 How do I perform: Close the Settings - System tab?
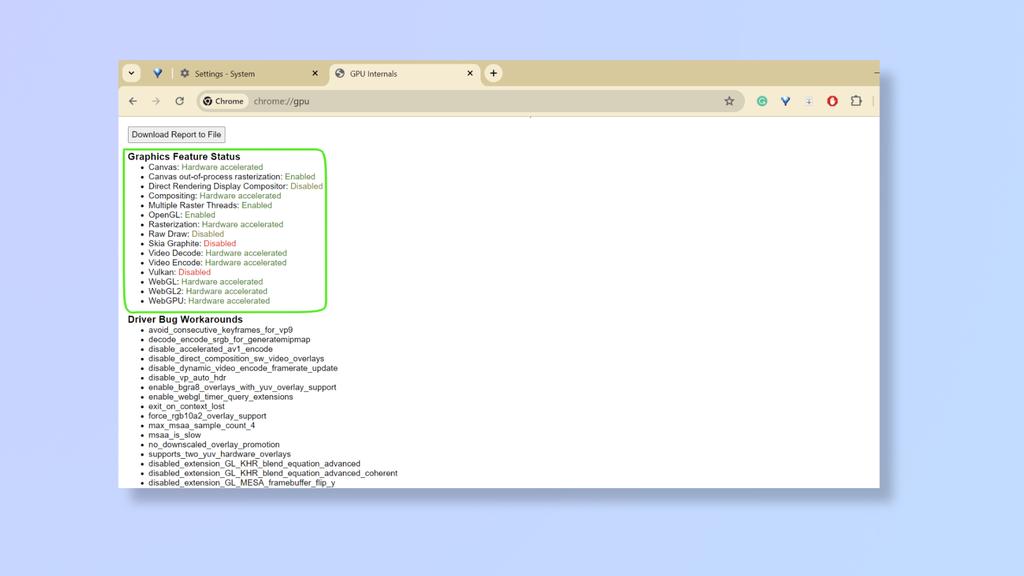[313, 73]
